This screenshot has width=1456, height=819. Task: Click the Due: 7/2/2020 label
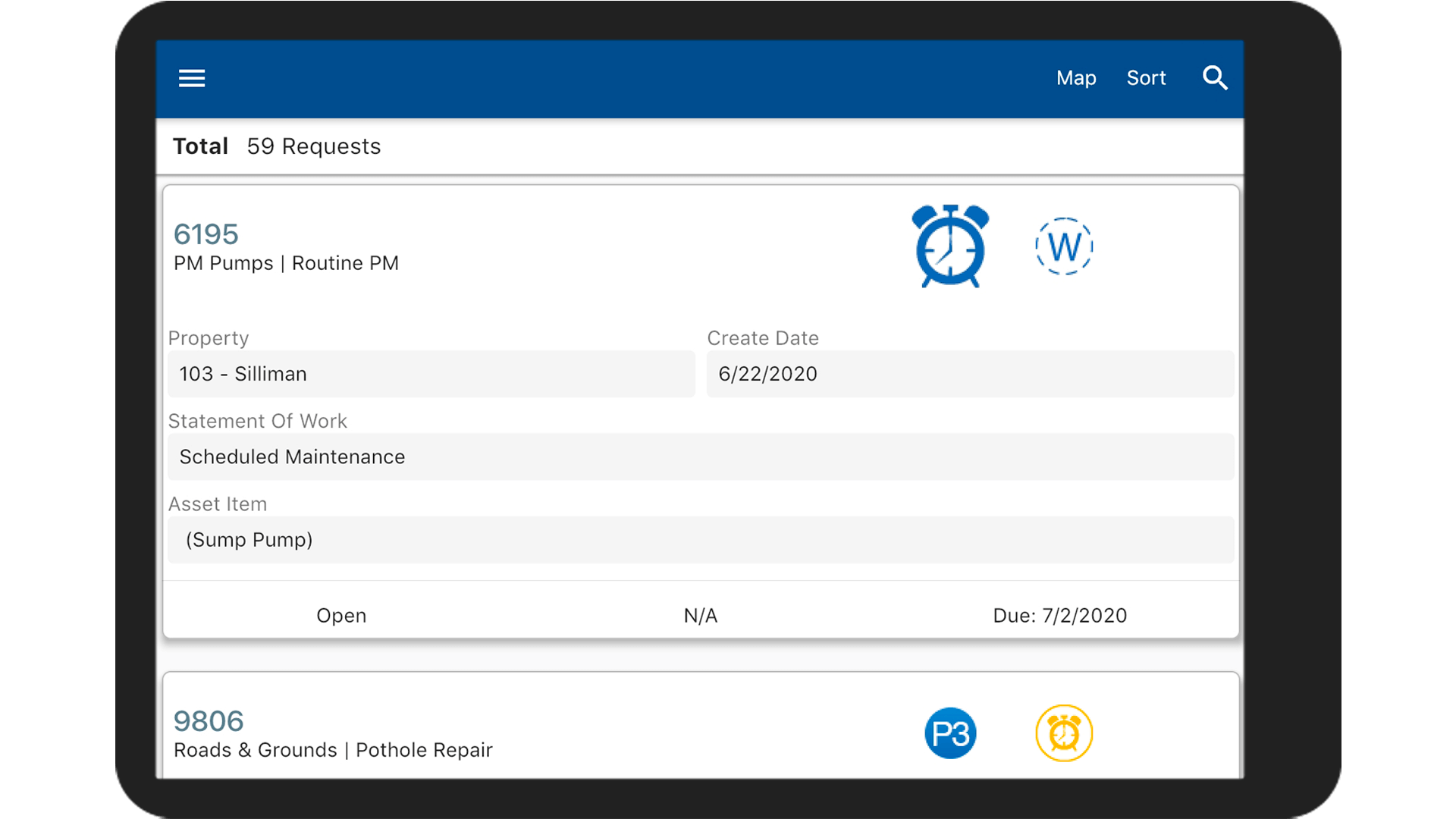tap(1059, 616)
